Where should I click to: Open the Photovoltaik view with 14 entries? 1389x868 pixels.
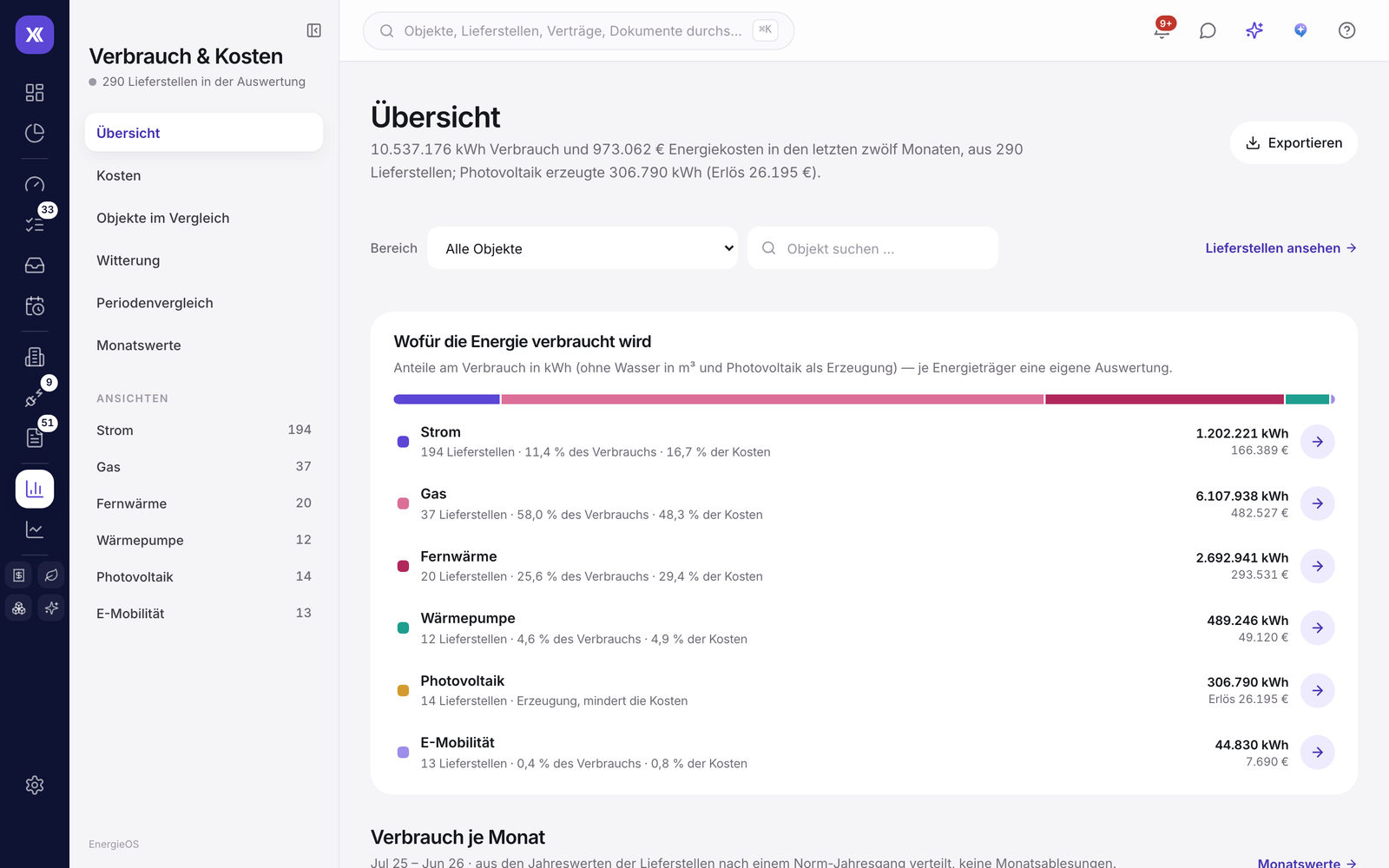[x=204, y=576]
